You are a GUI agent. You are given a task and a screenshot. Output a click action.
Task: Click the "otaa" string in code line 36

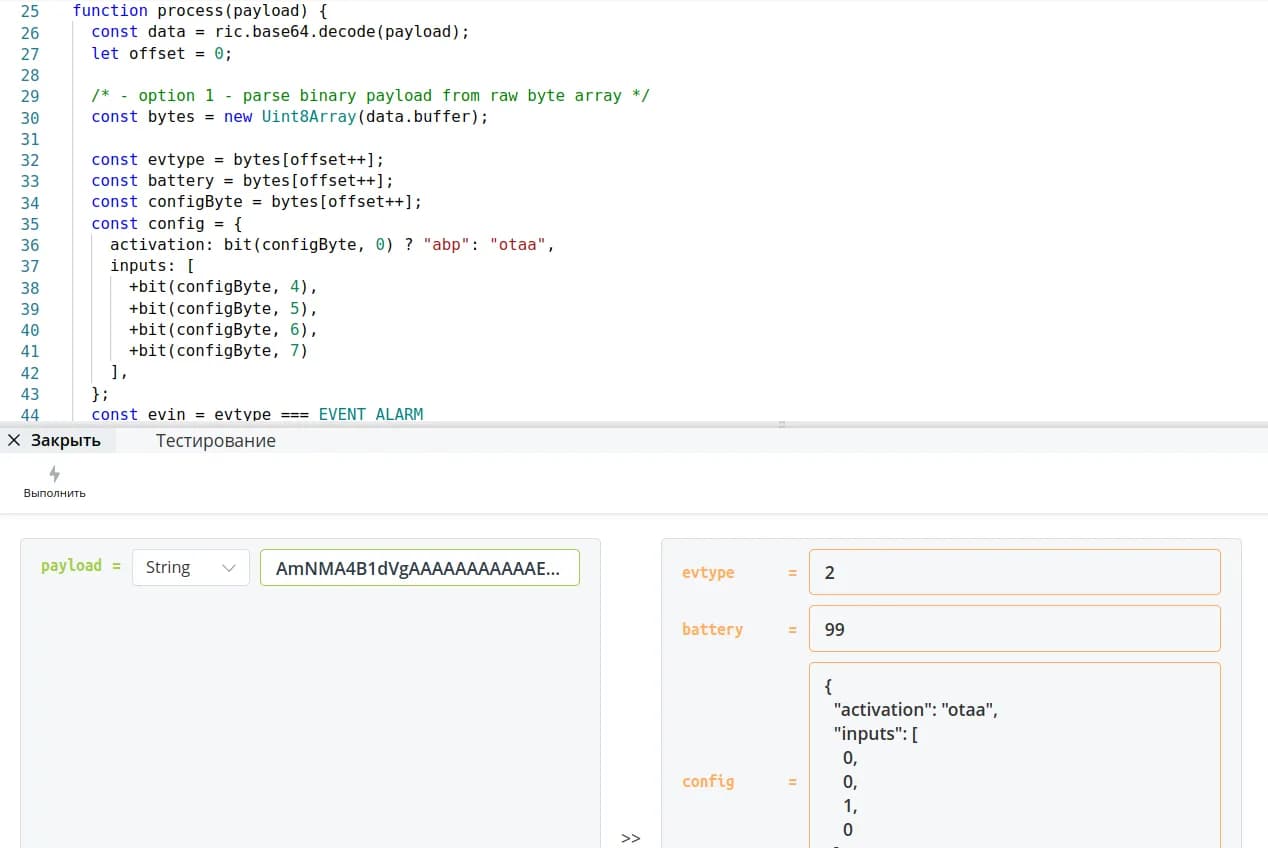[x=519, y=245]
